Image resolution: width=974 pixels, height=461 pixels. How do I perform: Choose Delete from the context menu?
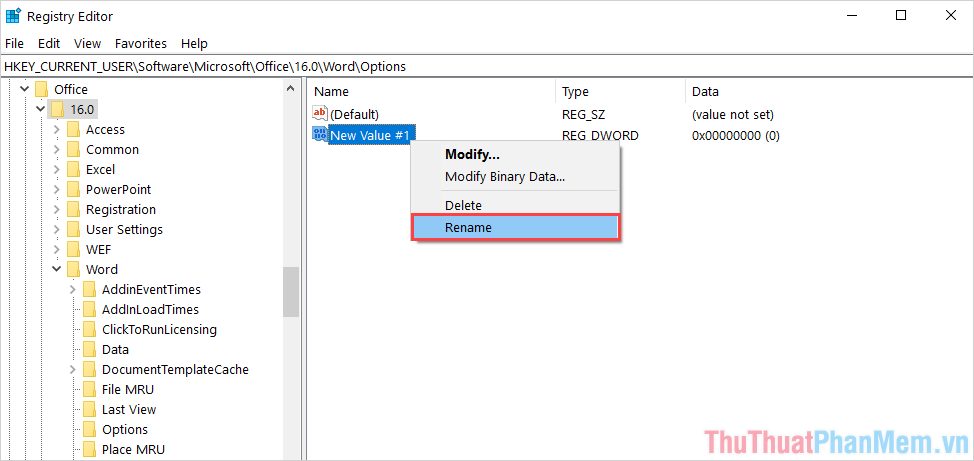pyautogui.click(x=515, y=205)
